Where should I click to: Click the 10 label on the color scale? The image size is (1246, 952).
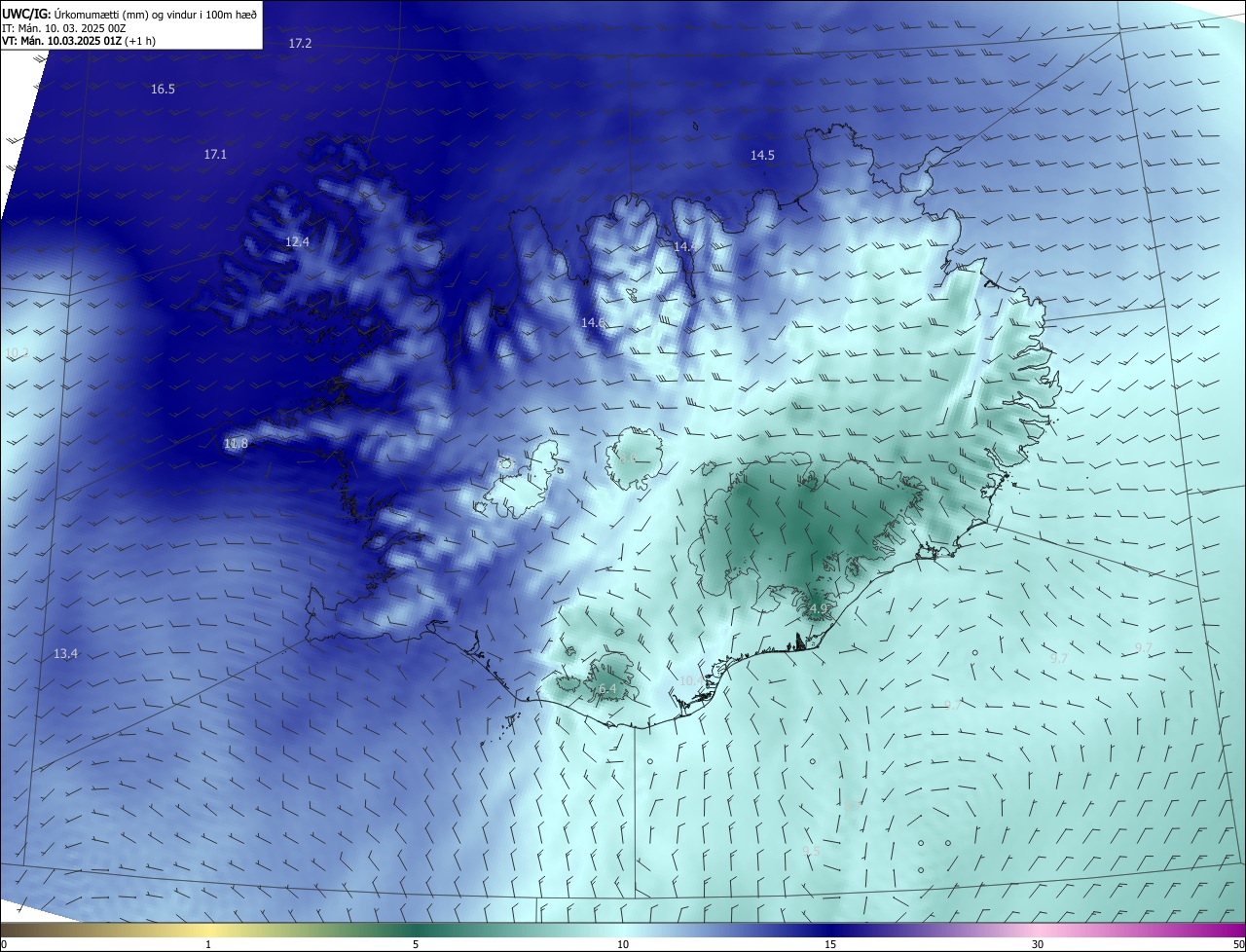623,944
